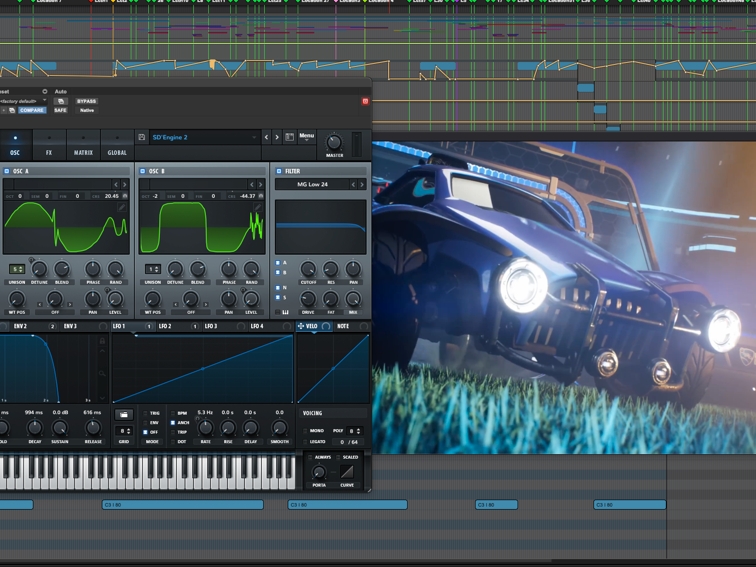This screenshot has width=756, height=567.
Task: Go to next preset with right arrow
Action: (x=277, y=137)
